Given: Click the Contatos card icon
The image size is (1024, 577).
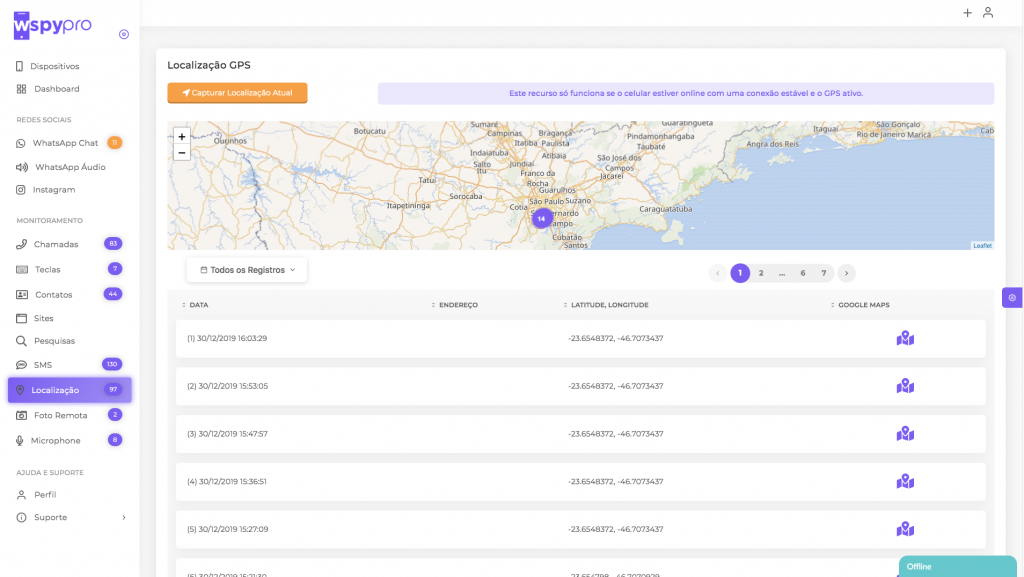Looking at the screenshot, I should coord(22,295).
